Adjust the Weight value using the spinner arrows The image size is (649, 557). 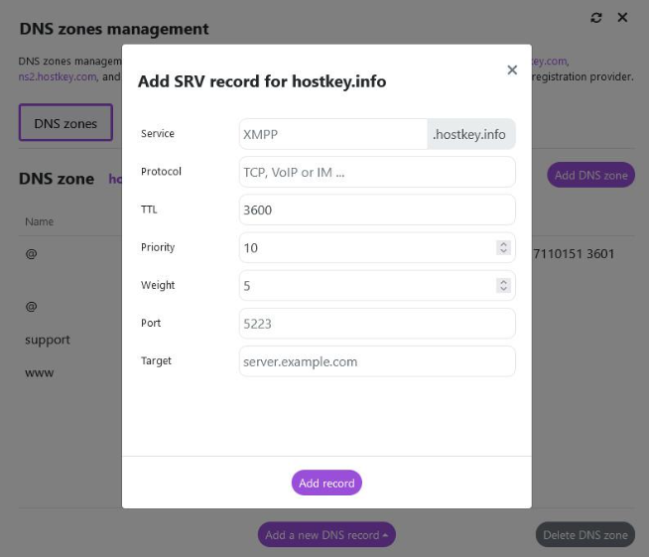(x=503, y=285)
